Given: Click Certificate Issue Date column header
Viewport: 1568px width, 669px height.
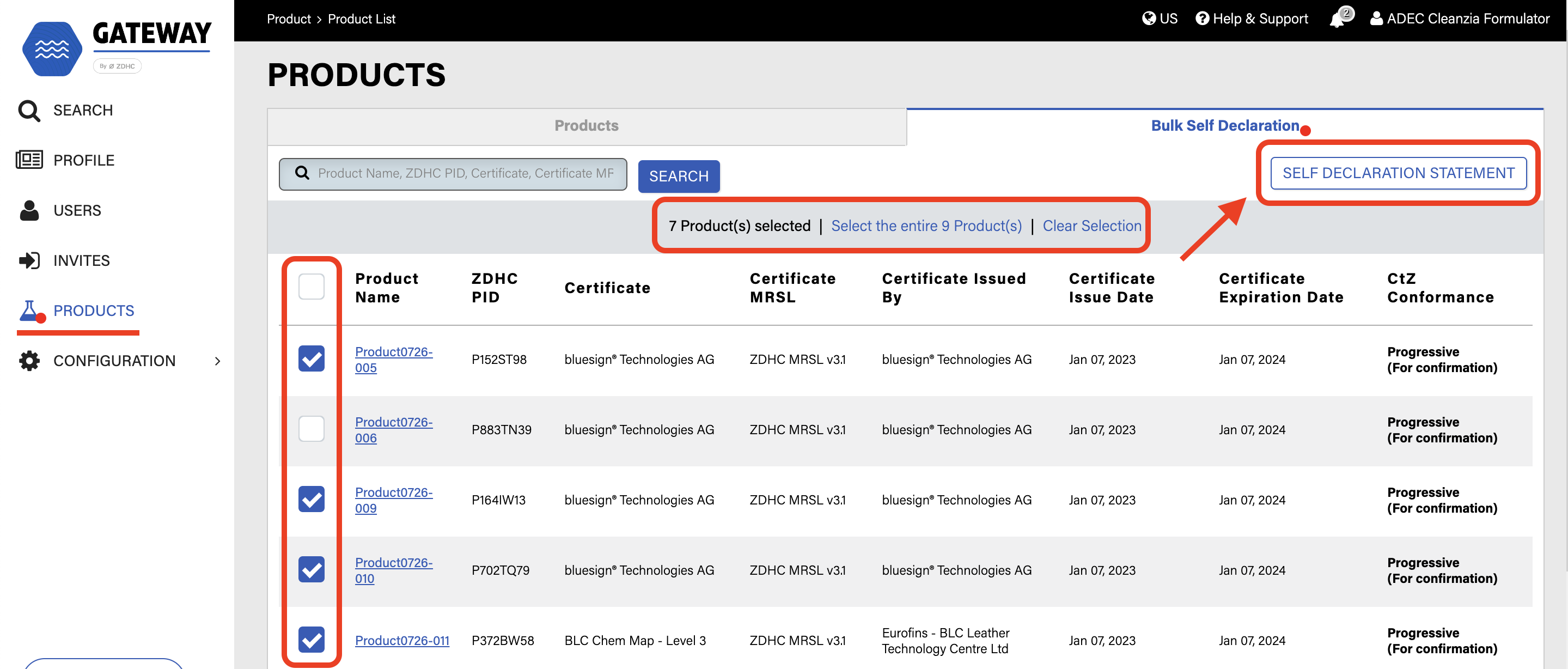Looking at the screenshot, I should point(1112,288).
